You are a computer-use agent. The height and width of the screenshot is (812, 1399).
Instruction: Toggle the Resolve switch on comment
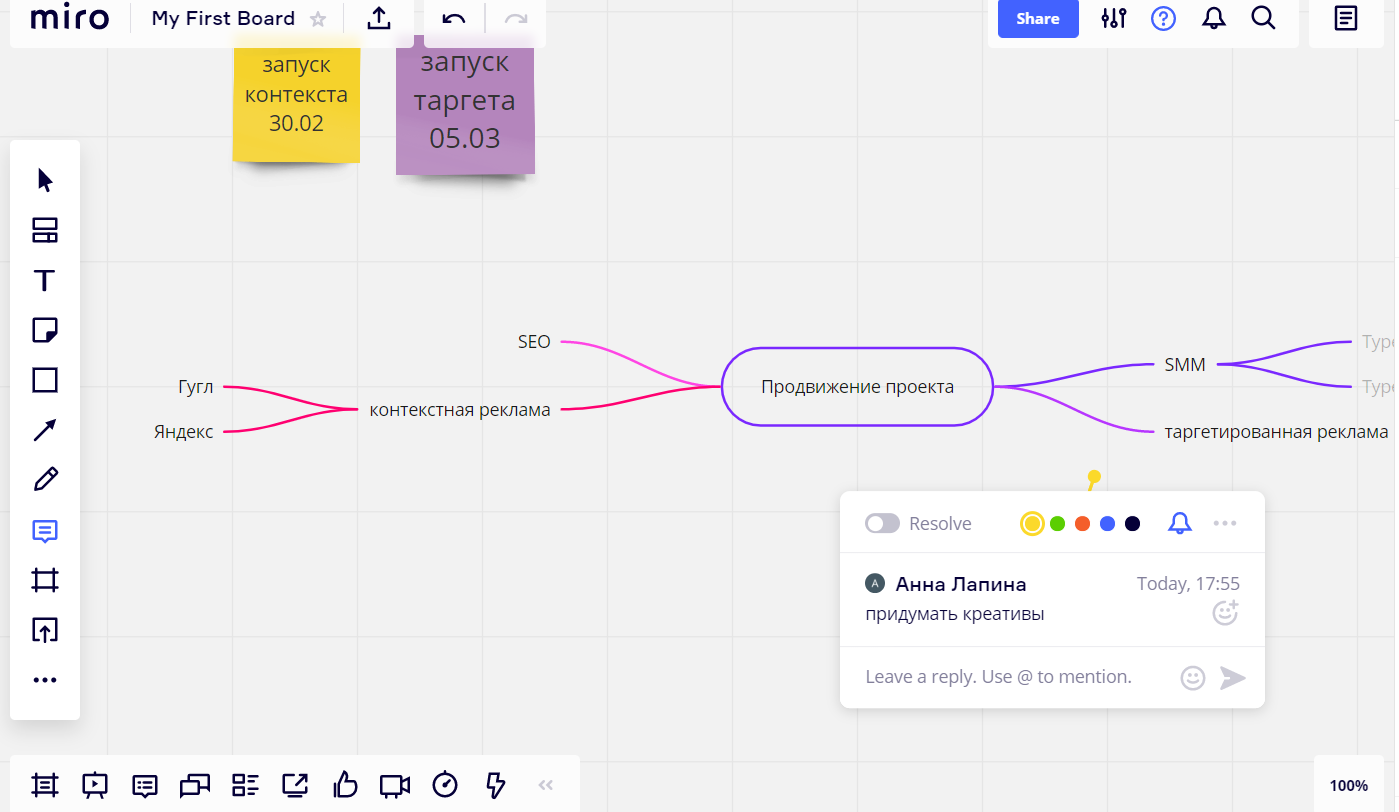(x=882, y=524)
